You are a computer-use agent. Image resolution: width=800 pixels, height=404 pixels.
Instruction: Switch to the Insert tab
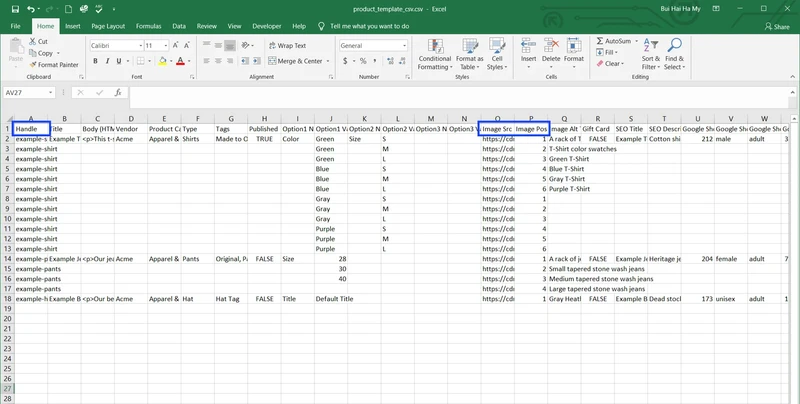pos(72,26)
